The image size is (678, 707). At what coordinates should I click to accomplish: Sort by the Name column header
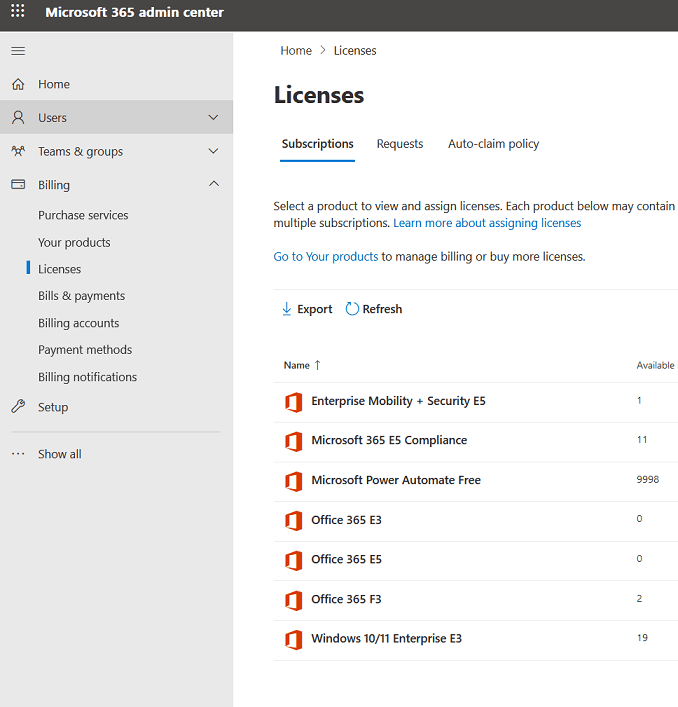pyautogui.click(x=296, y=365)
